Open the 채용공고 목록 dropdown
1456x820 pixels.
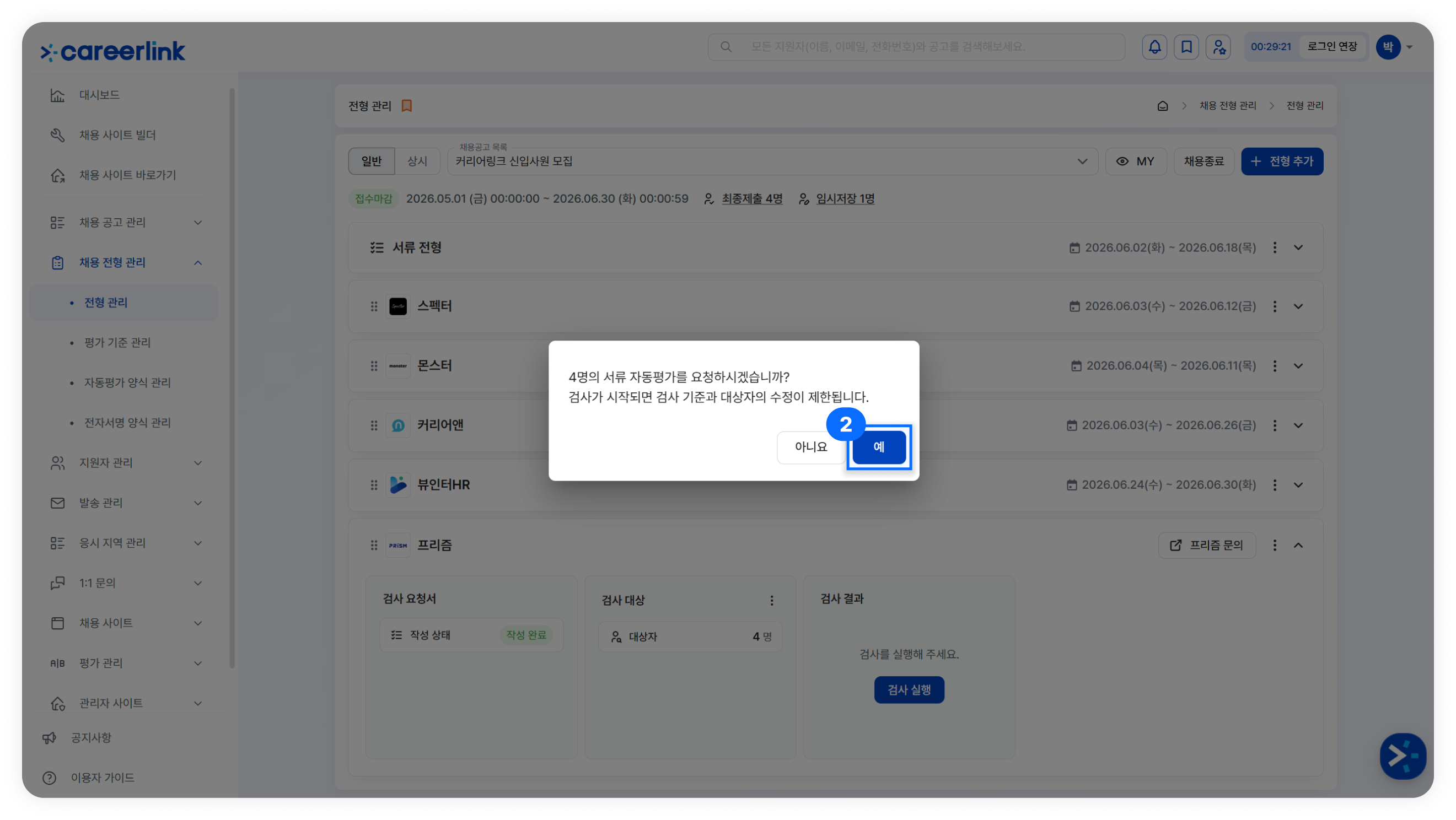click(x=772, y=161)
